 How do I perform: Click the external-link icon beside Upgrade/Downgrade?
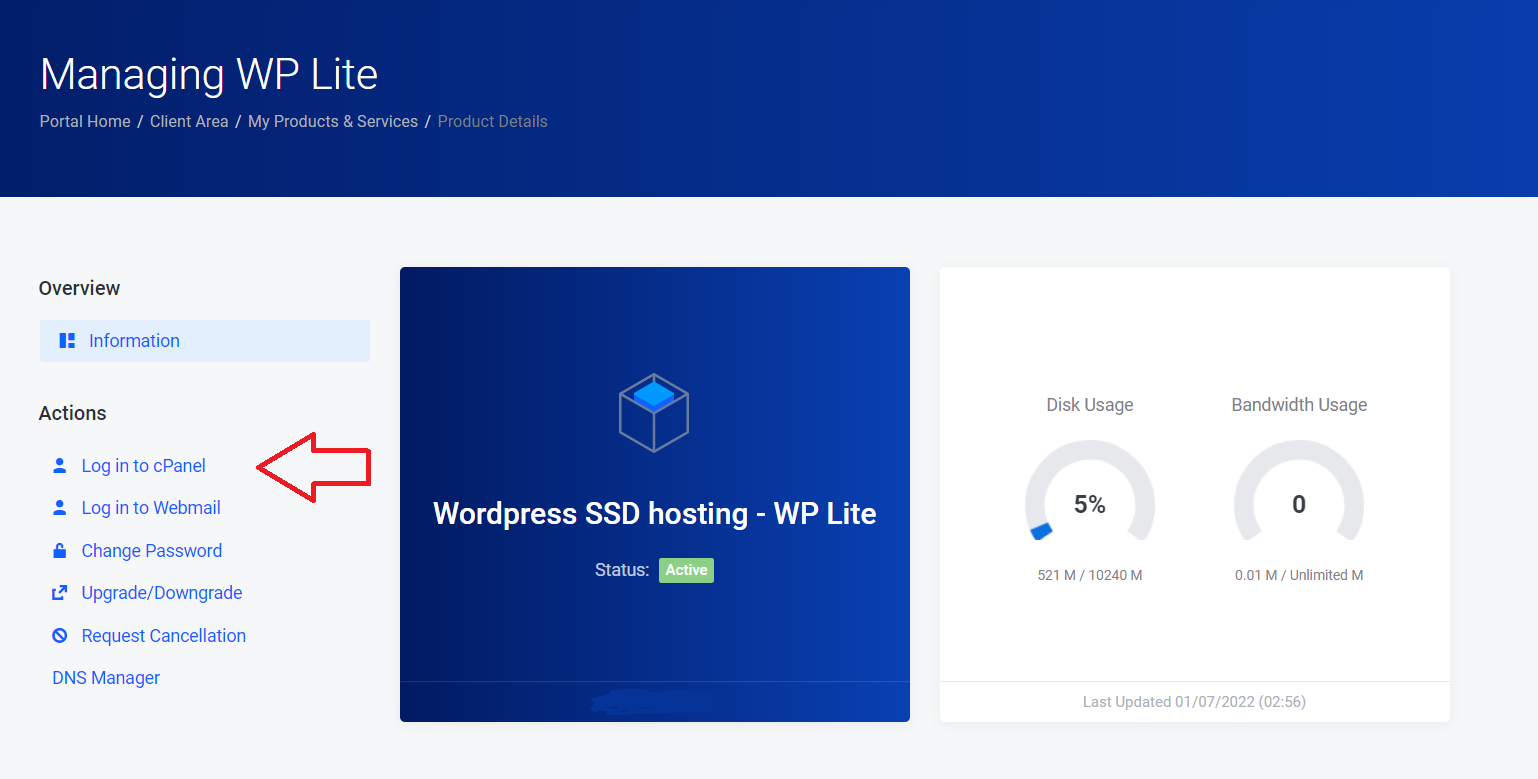[60, 593]
